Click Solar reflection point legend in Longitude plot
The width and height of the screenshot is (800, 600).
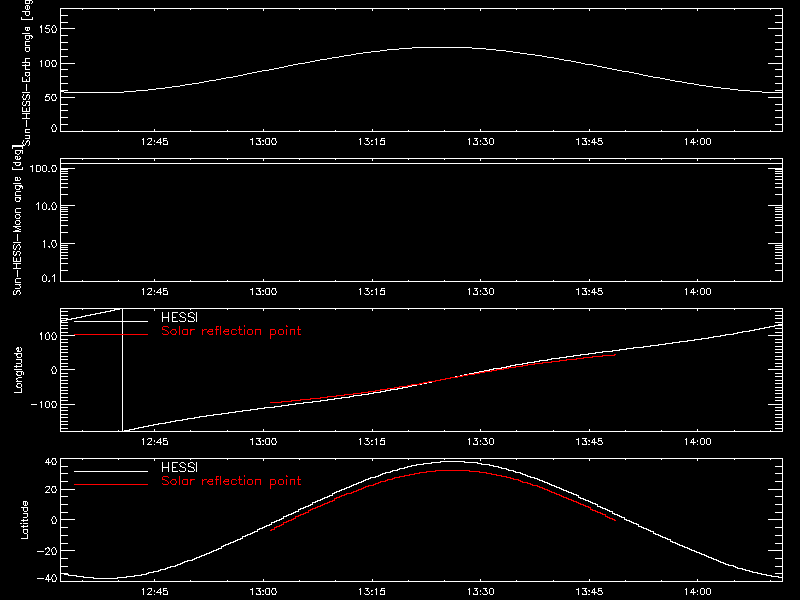231,331
